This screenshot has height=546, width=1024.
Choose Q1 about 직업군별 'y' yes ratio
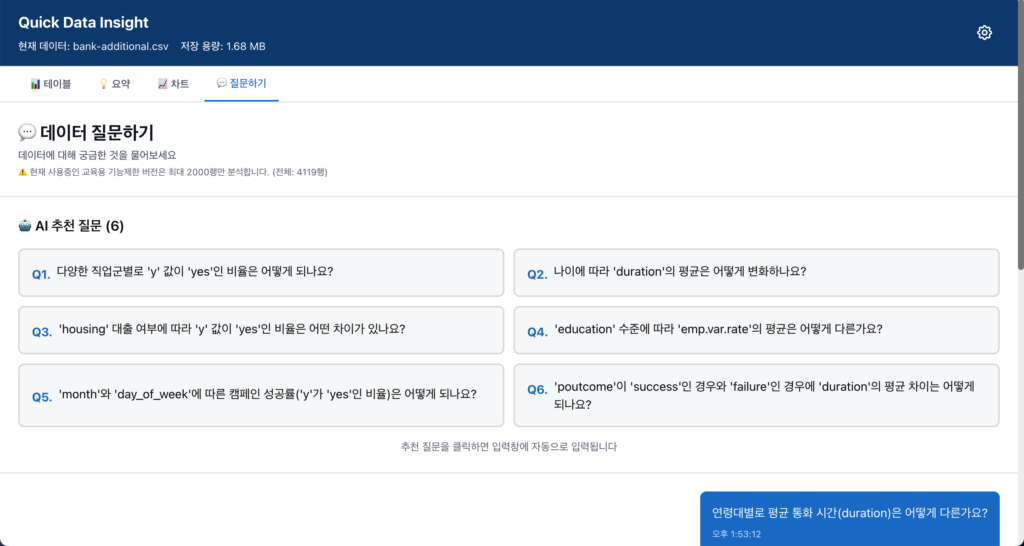coord(261,272)
